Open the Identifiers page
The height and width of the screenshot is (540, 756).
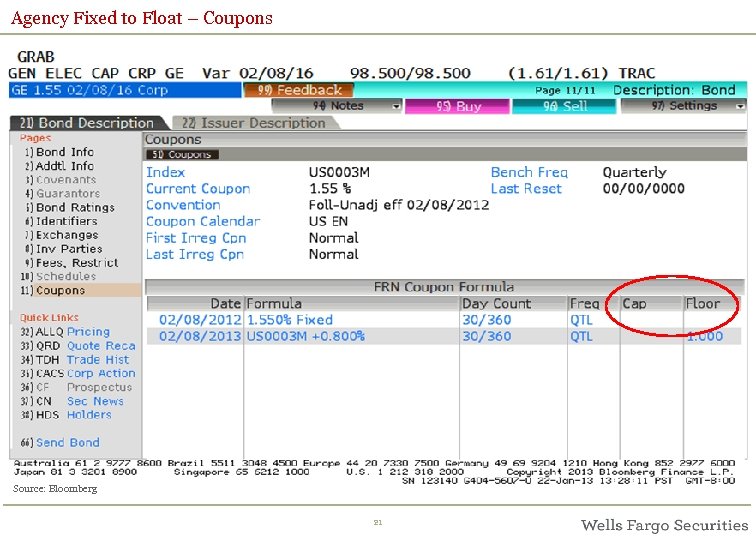[61, 221]
